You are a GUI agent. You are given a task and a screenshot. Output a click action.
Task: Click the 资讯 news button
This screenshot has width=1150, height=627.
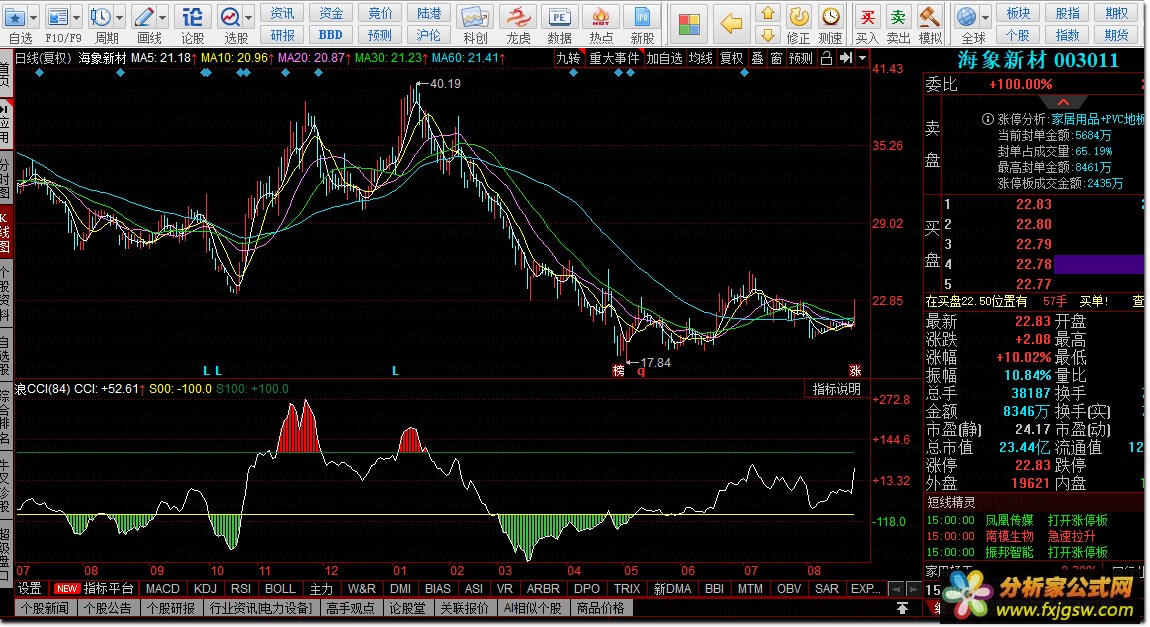coord(282,13)
